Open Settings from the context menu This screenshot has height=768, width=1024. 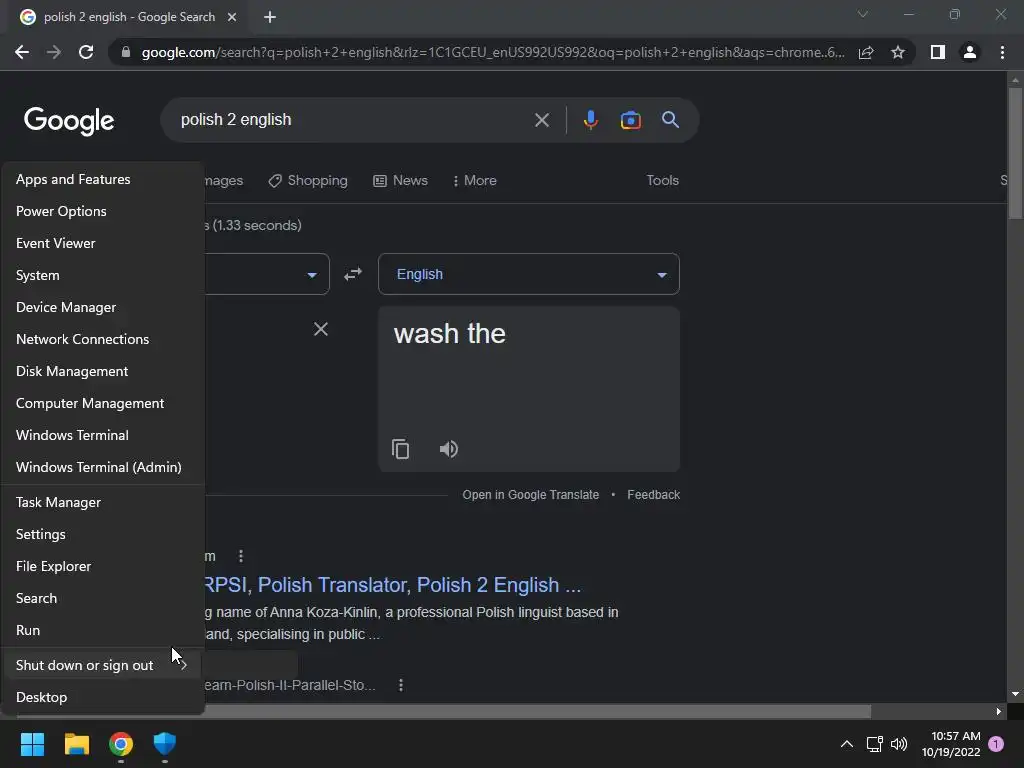[103, 535]
